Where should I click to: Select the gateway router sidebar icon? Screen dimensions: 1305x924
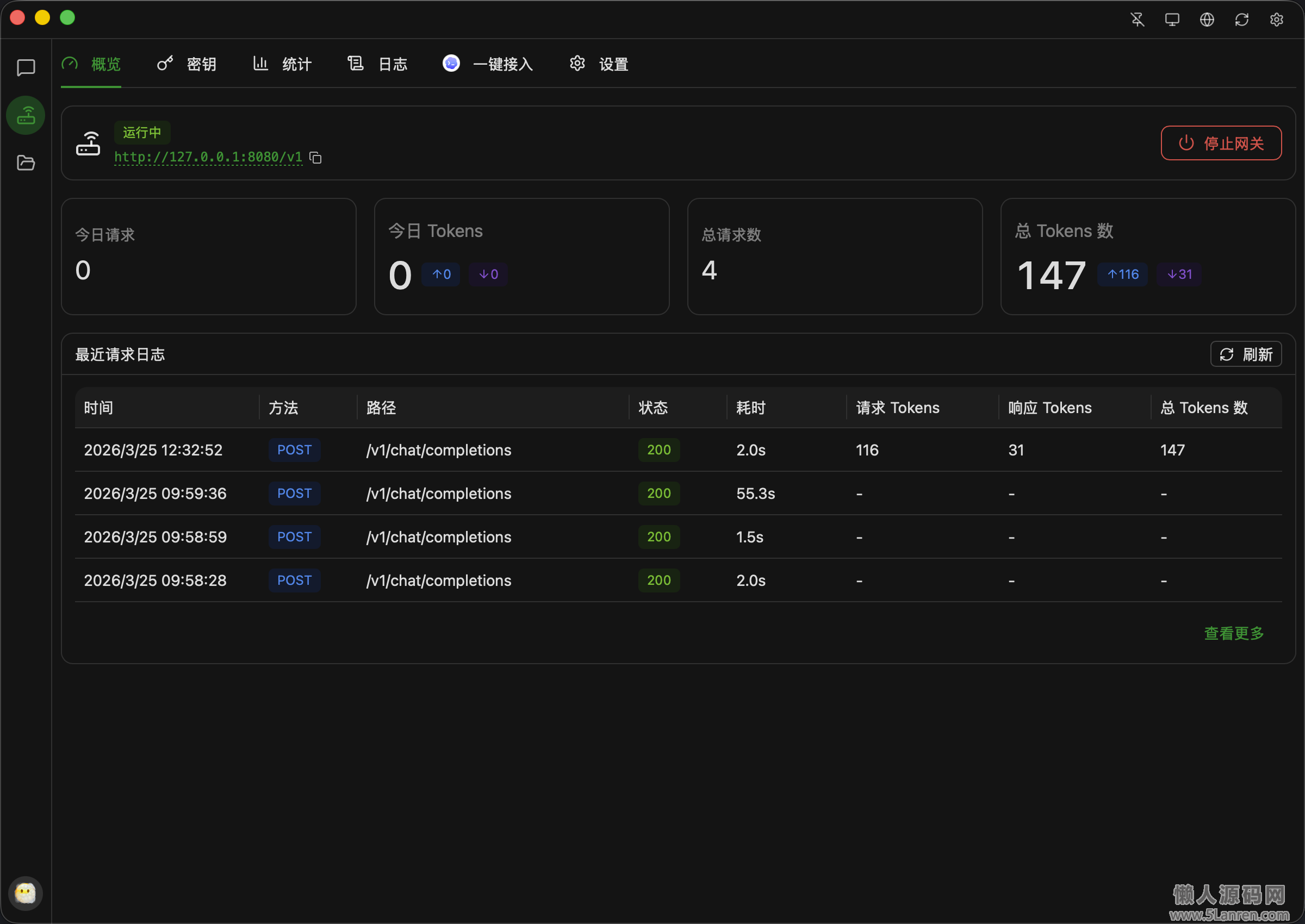click(26, 115)
